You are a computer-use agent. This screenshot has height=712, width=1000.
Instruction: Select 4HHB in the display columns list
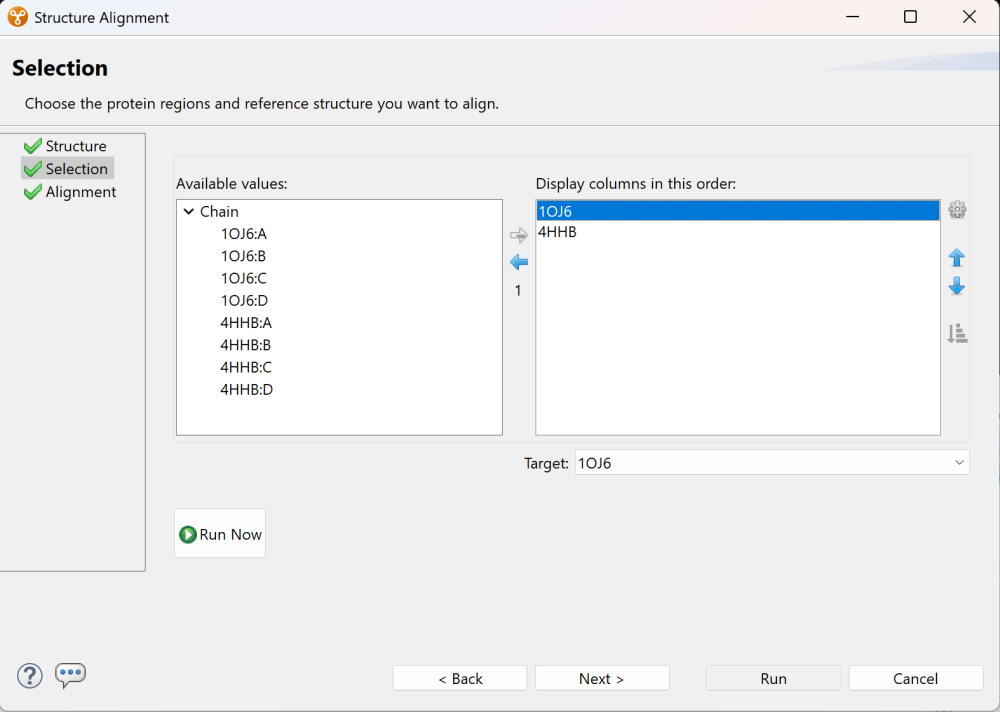tap(557, 232)
